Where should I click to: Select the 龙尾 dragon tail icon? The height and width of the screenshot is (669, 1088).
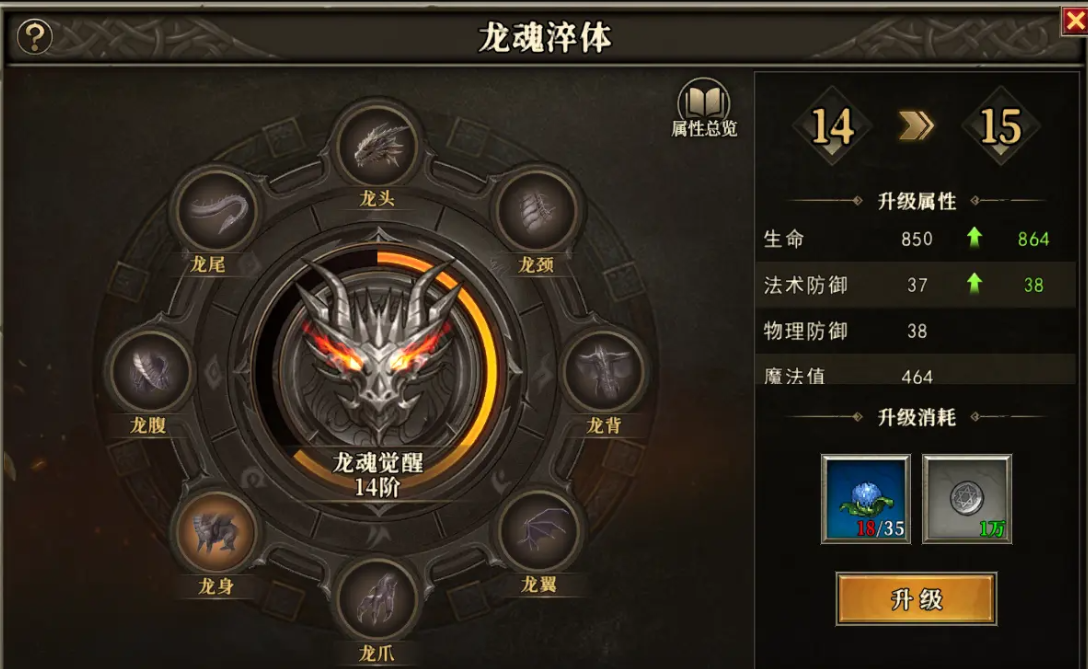216,210
